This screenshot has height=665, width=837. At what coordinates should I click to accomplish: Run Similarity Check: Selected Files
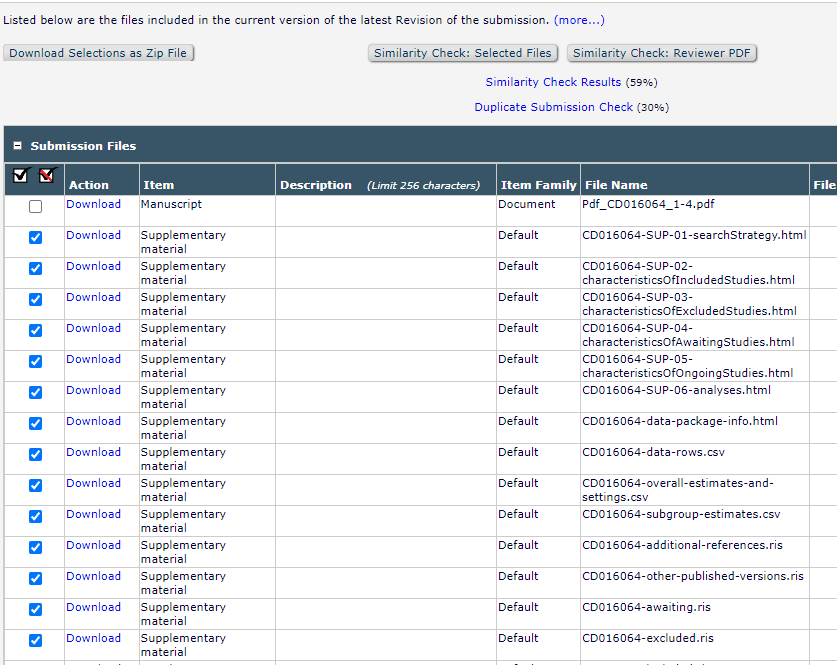(462, 53)
